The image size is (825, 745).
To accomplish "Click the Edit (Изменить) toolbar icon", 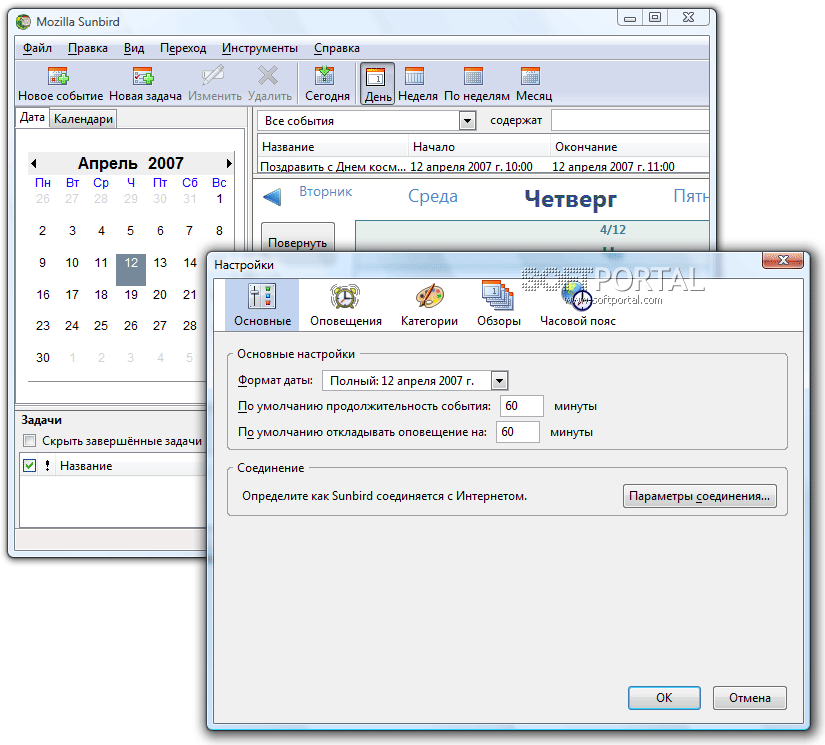I will point(214,76).
